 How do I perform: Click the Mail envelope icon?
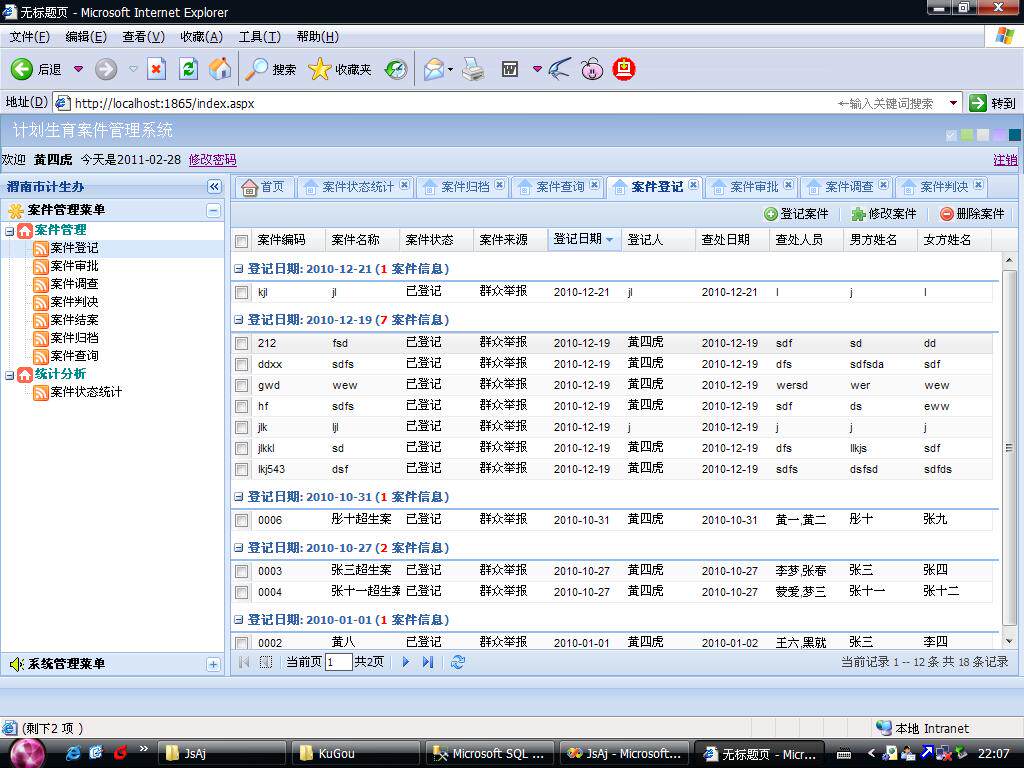click(434, 69)
